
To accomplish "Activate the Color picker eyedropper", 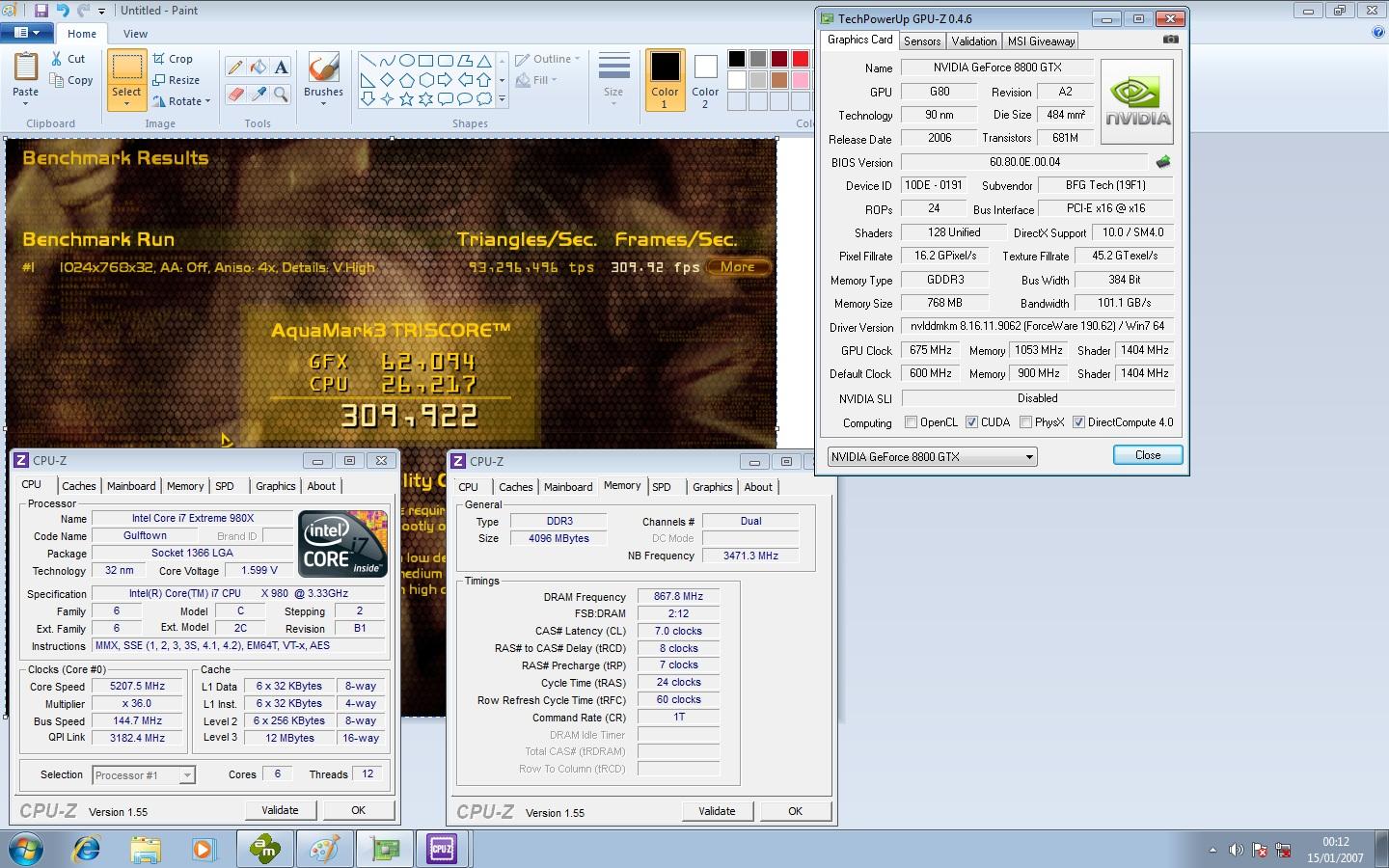I will [259, 94].
